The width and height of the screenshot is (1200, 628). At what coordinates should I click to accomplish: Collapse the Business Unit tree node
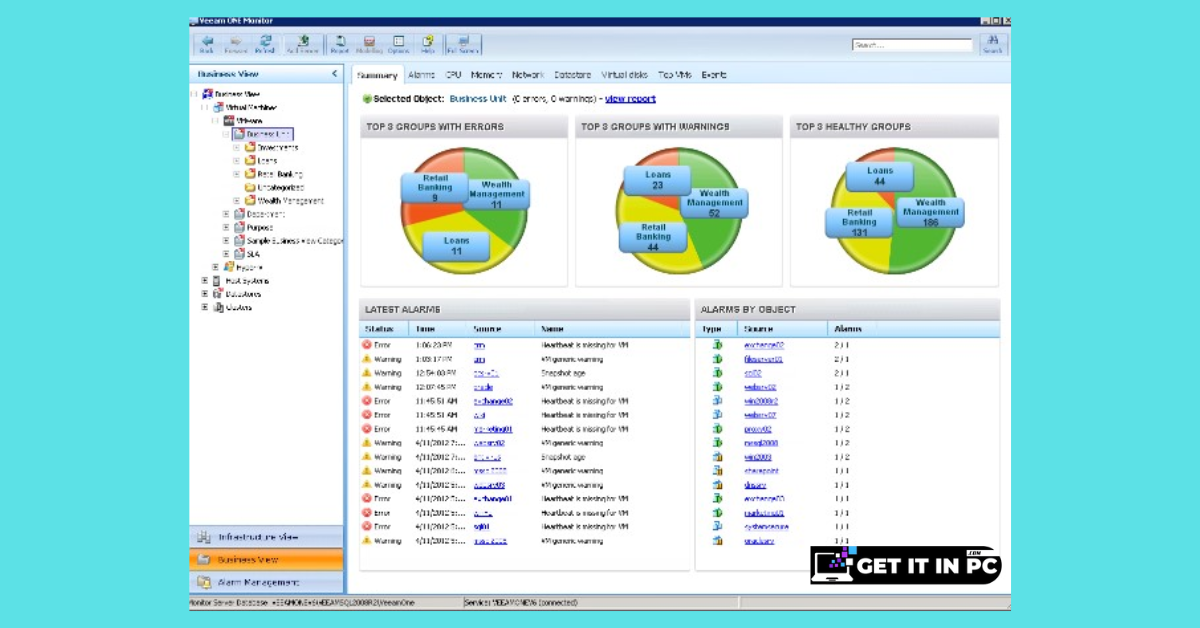tap(226, 133)
